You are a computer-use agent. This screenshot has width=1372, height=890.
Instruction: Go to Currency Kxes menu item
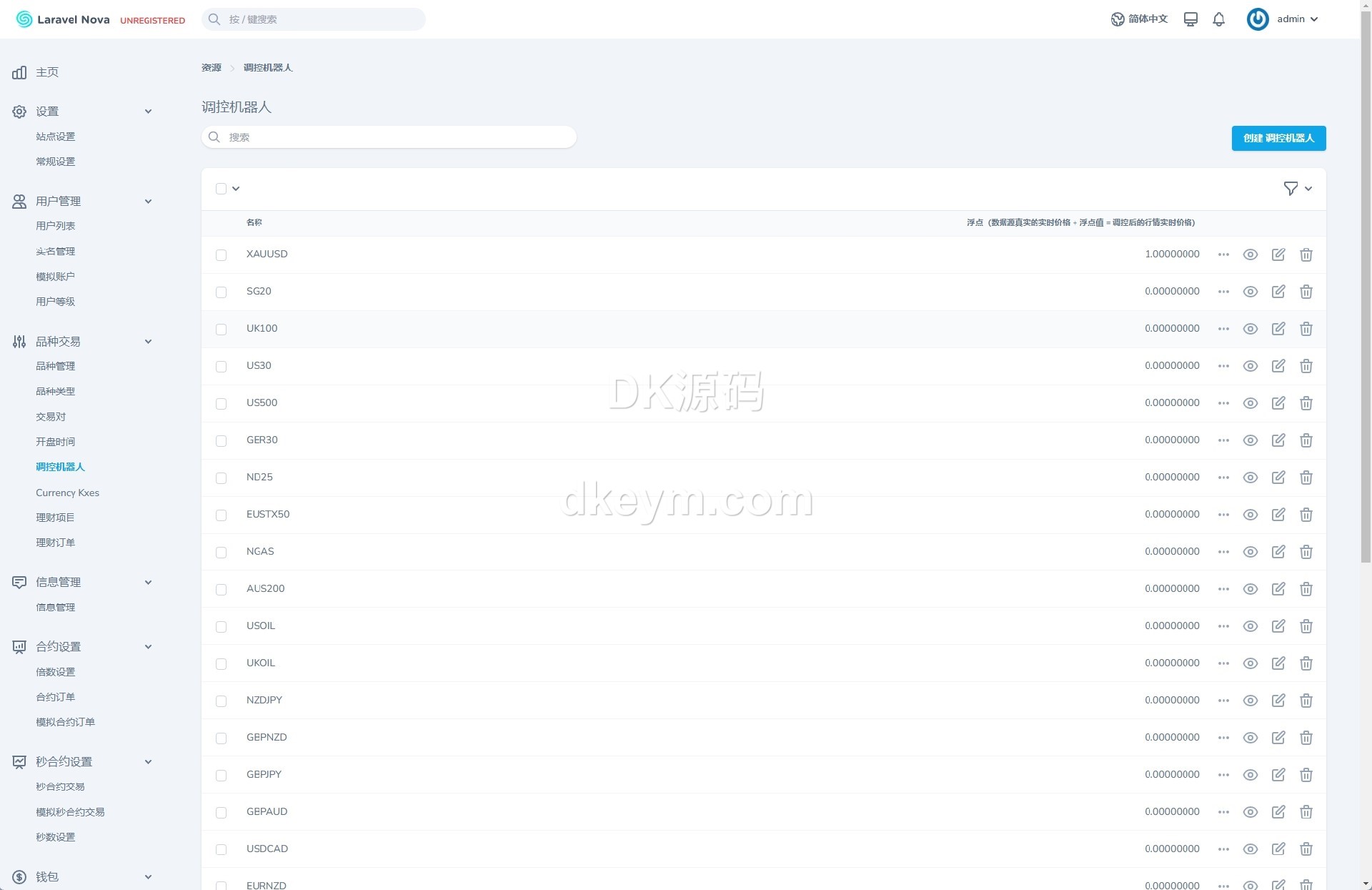(x=67, y=493)
